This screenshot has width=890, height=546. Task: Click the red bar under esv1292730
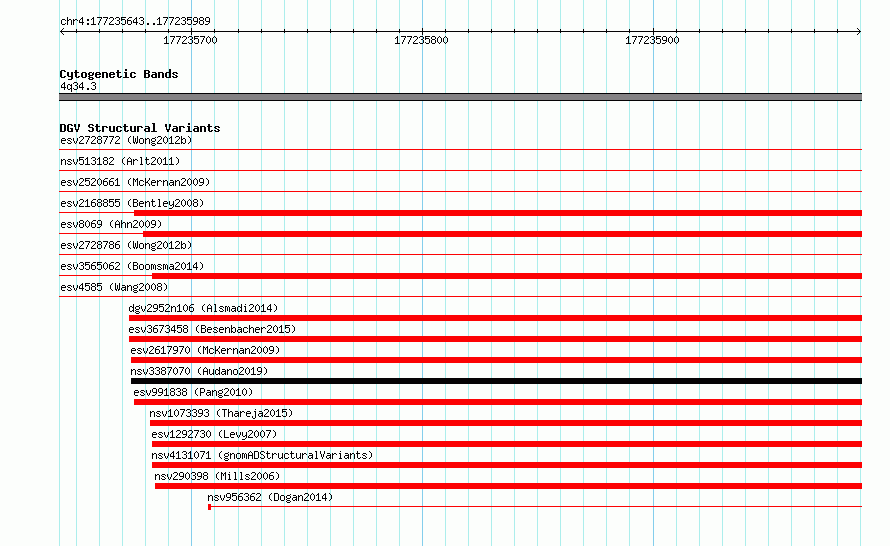click(507, 444)
